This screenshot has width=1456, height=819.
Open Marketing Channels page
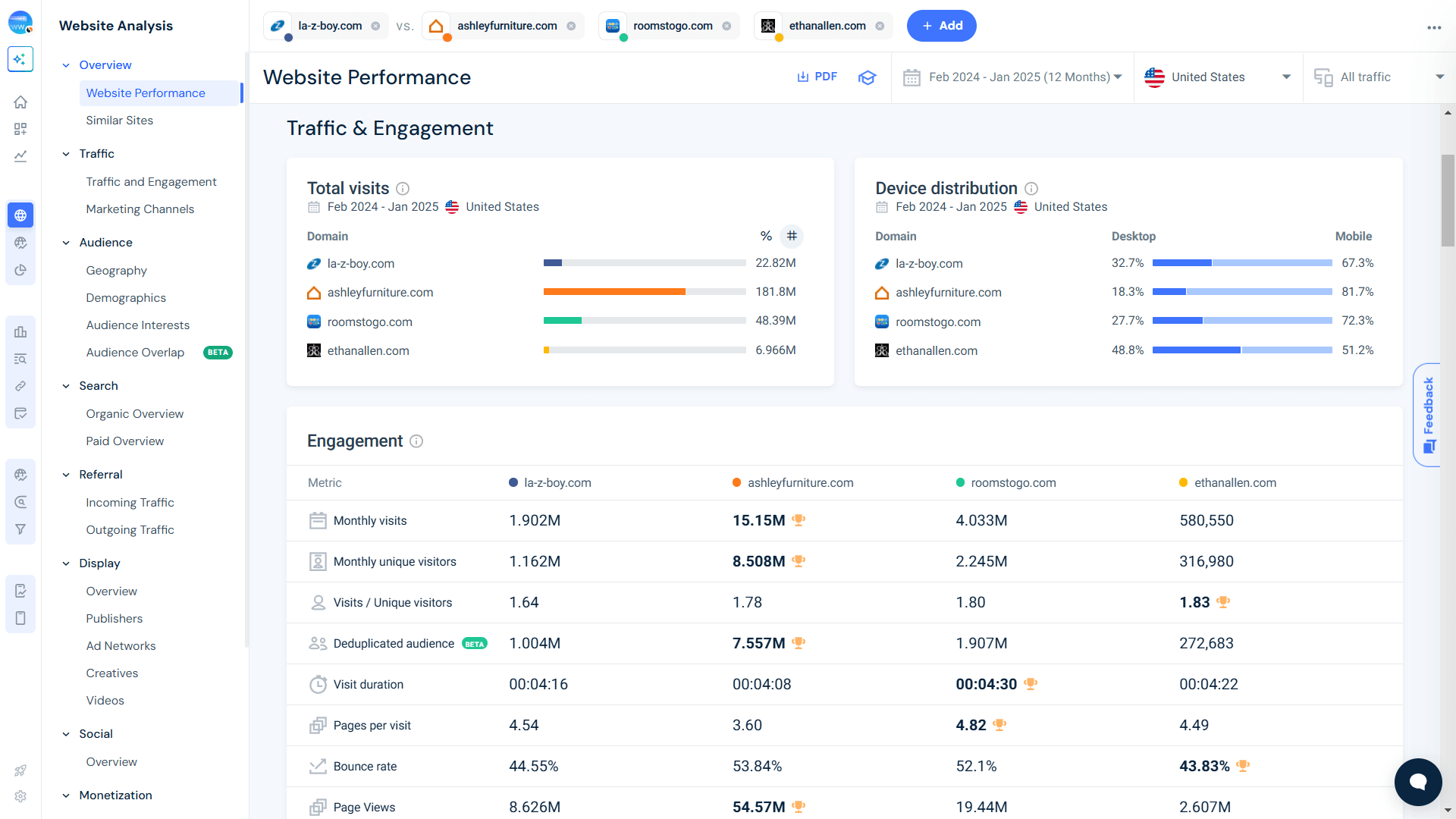tap(140, 209)
